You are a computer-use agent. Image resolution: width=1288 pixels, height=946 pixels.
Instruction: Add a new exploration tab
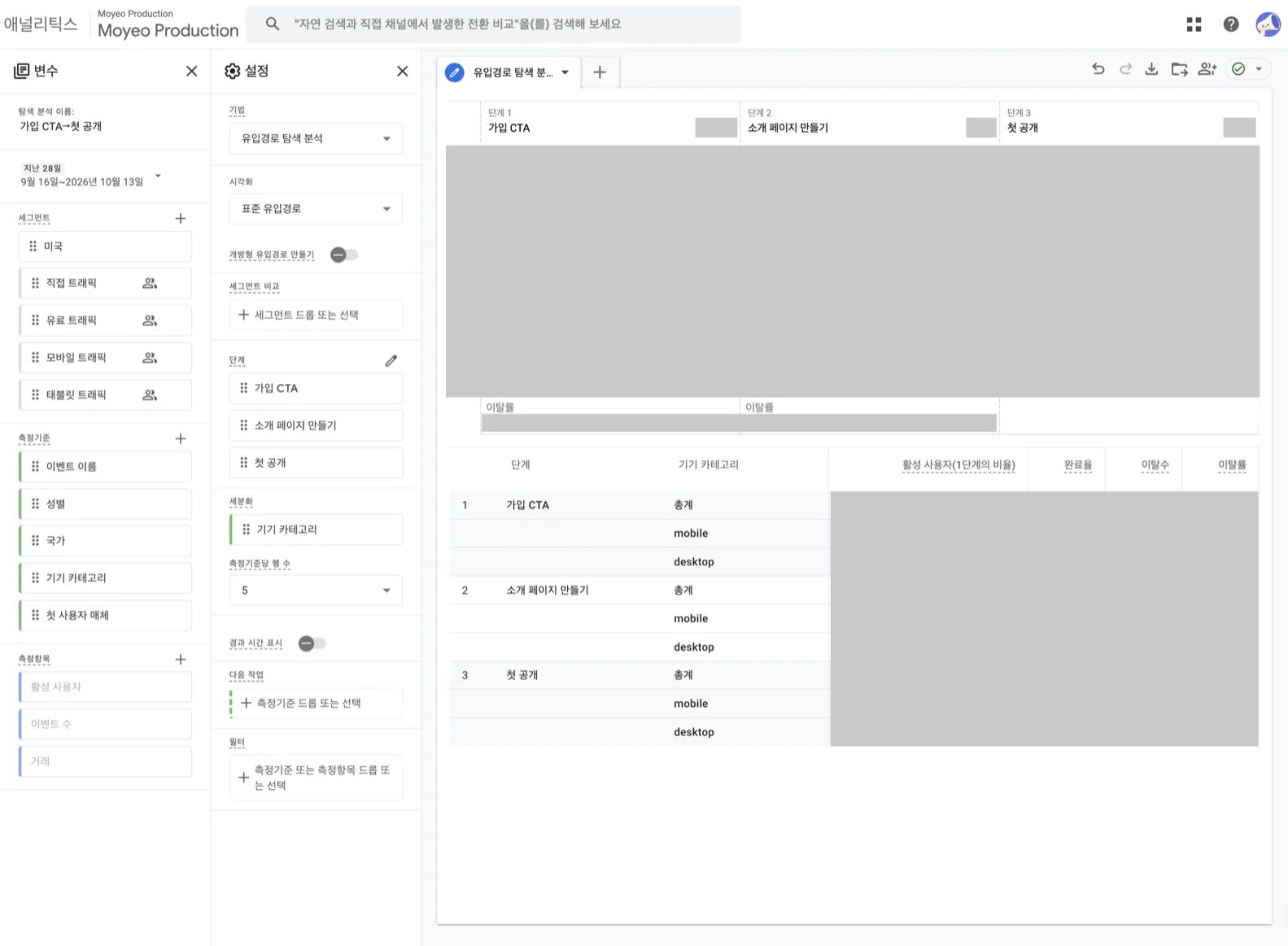pyautogui.click(x=600, y=72)
